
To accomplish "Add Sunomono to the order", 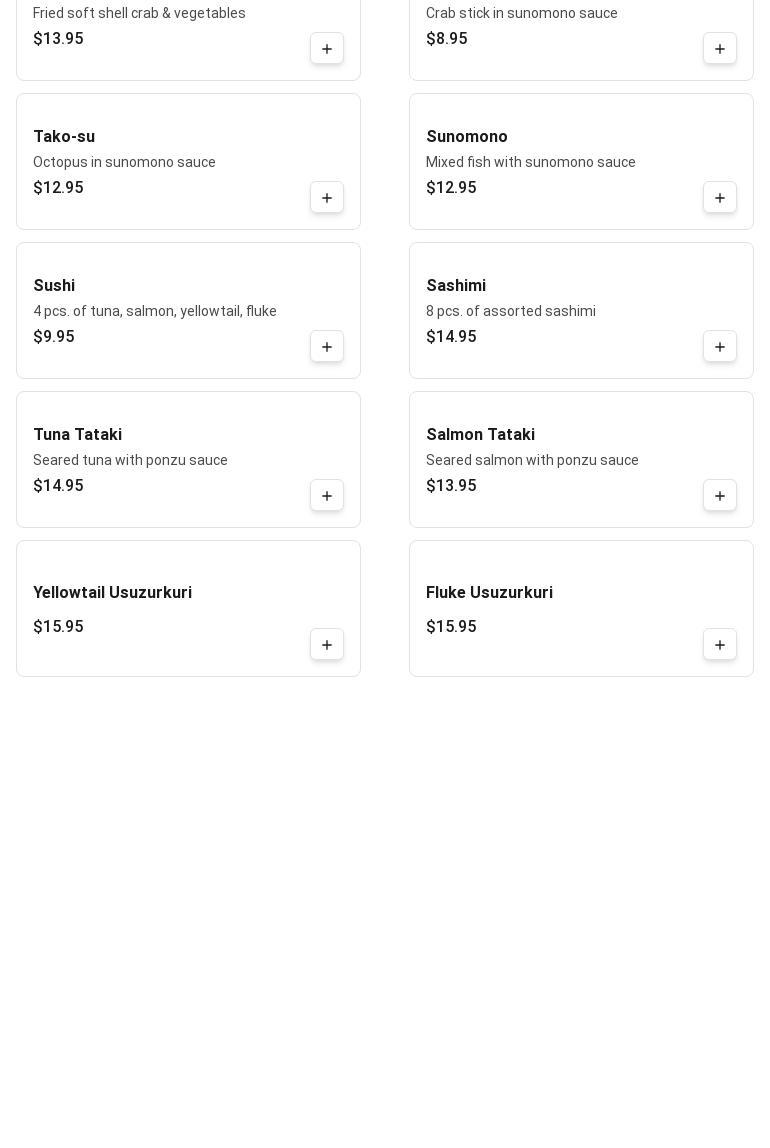I will point(720,198).
